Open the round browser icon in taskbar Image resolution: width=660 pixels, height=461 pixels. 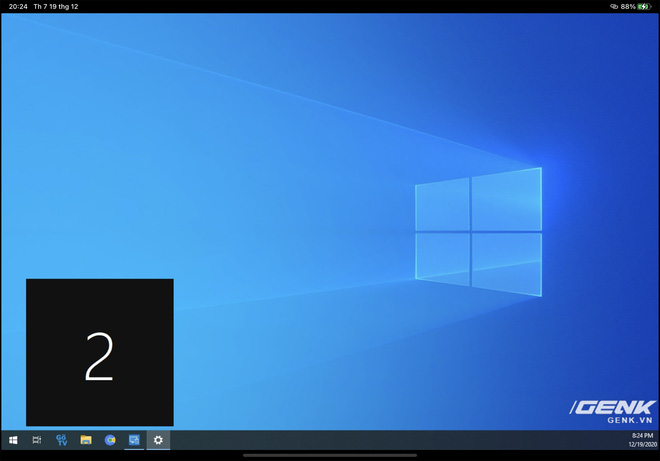click(x=110, y=440)
